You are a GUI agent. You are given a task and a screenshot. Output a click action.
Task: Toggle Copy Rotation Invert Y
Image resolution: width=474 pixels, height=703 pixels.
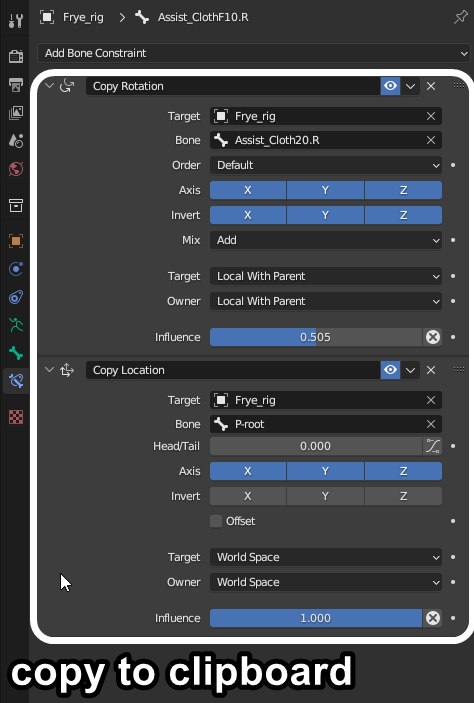(325, 215)
